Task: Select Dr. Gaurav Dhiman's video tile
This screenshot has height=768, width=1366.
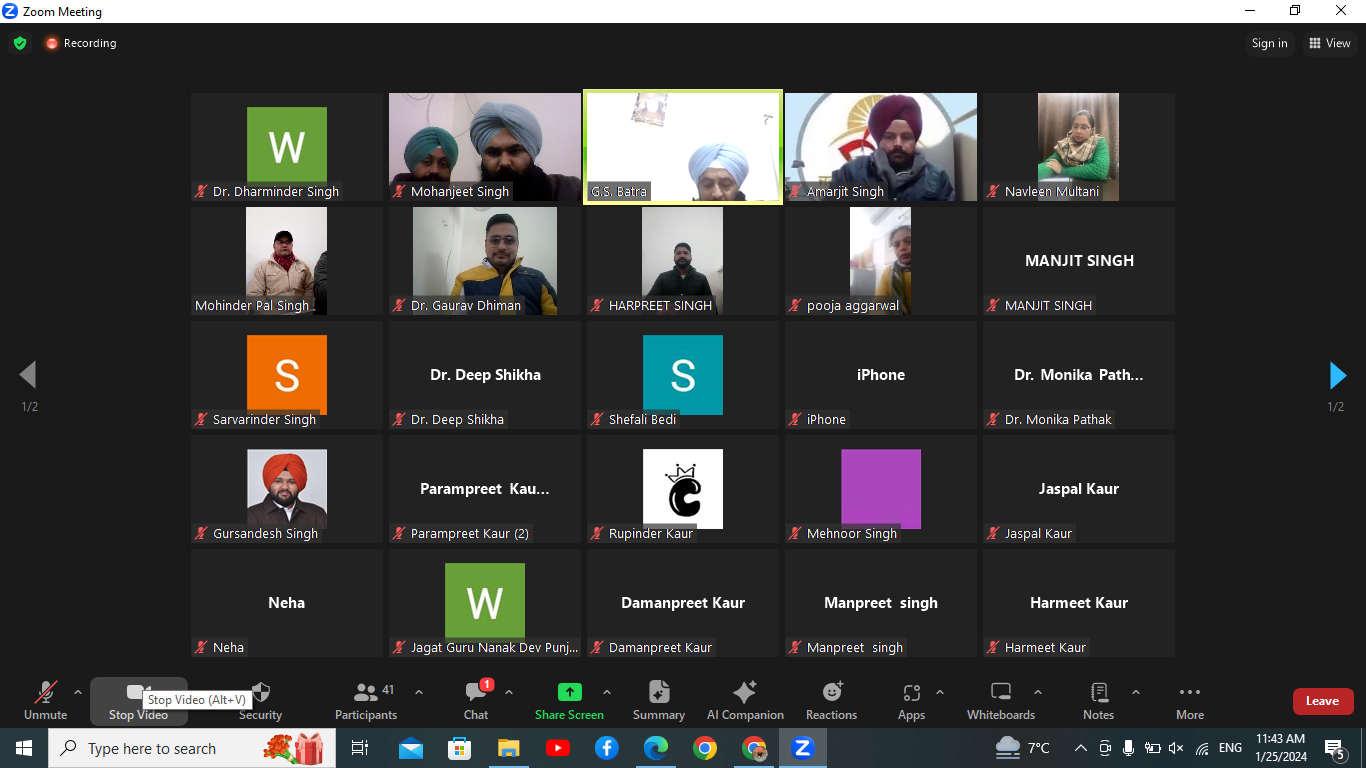Action: click(x=485, y=261)
